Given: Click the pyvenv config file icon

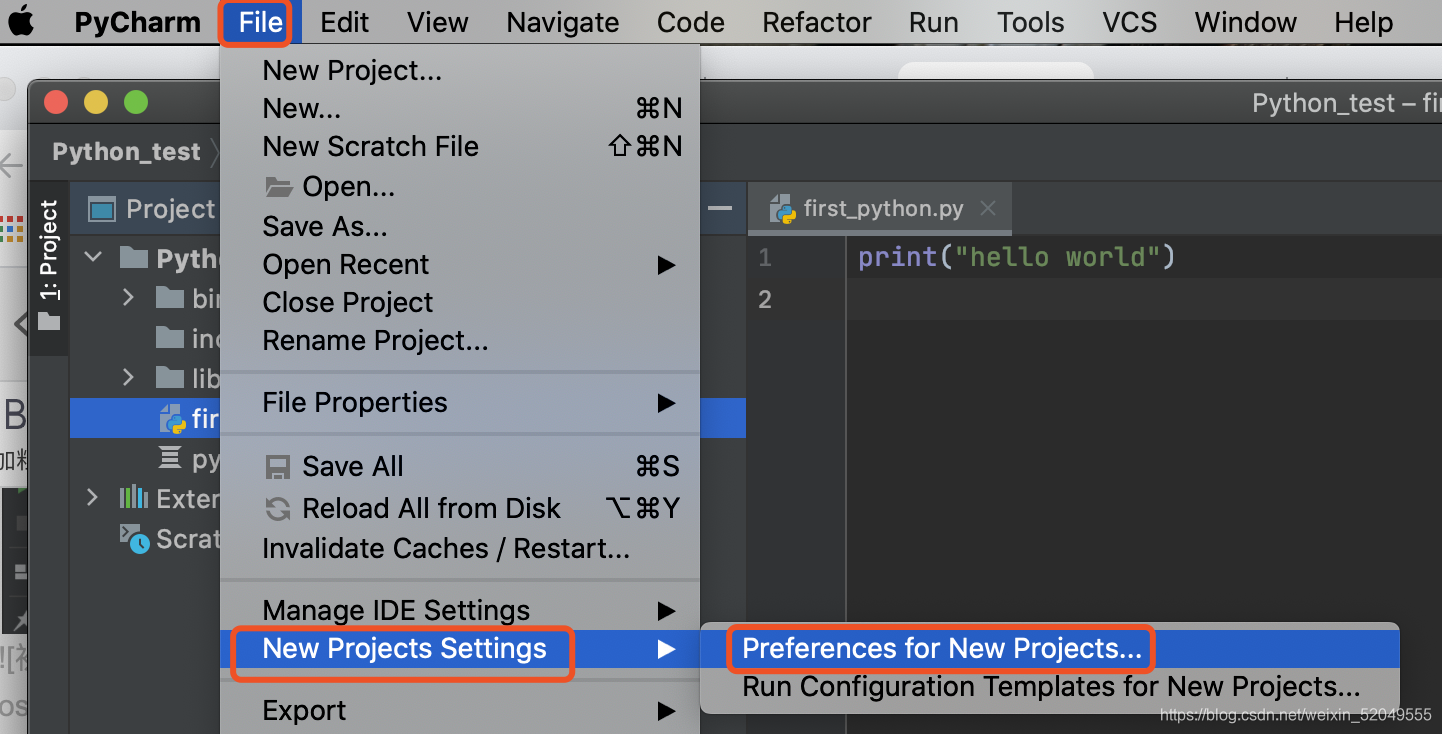Looking at the screenshot, I should coord(171,458).
